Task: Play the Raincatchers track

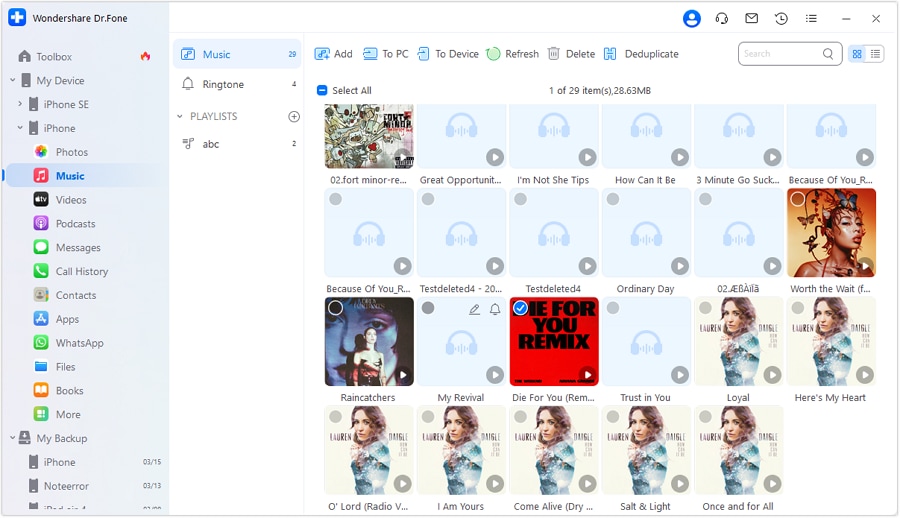Action: [402, 375]
